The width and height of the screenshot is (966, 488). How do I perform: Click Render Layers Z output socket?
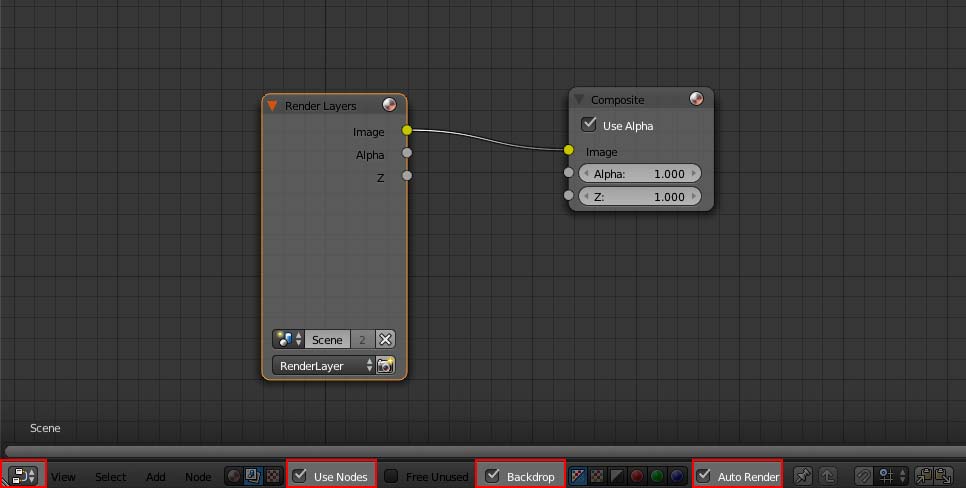[x=407, y=176]
